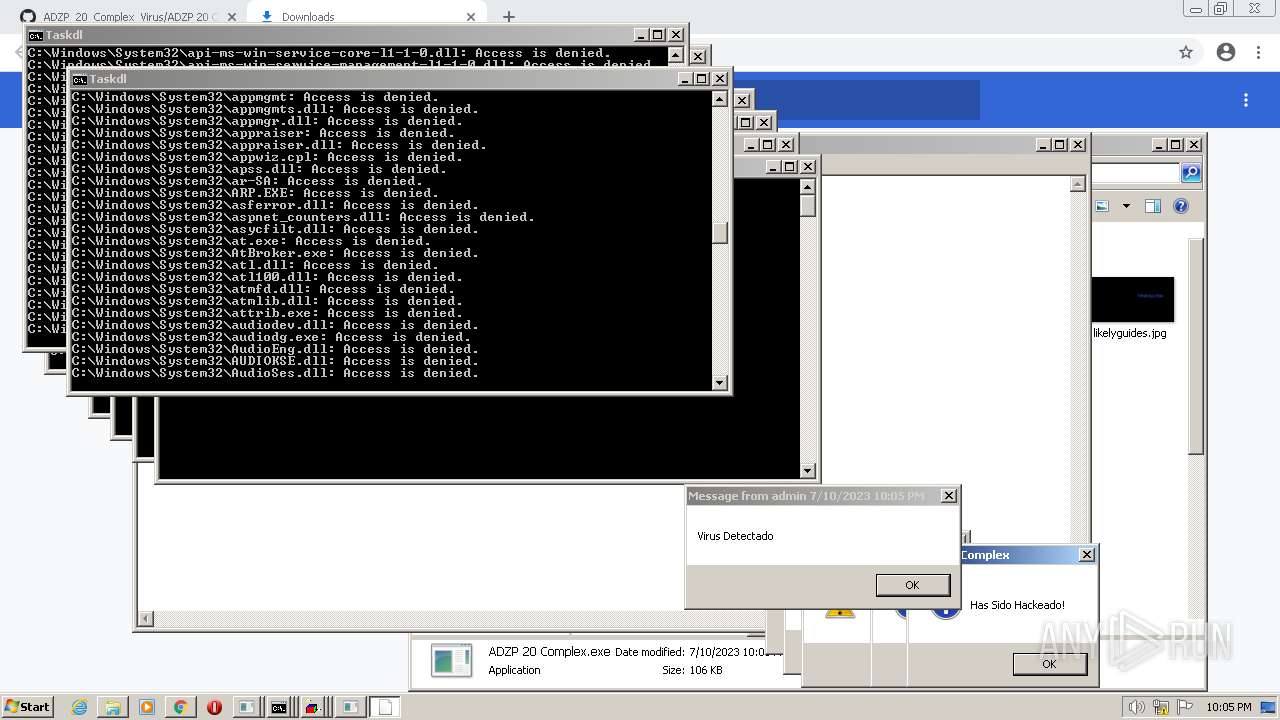Image resolution: width=1280 pixels, height=720 pixels.
Task: Close the Complex dialog window
Action: (x=1087, y=555)
